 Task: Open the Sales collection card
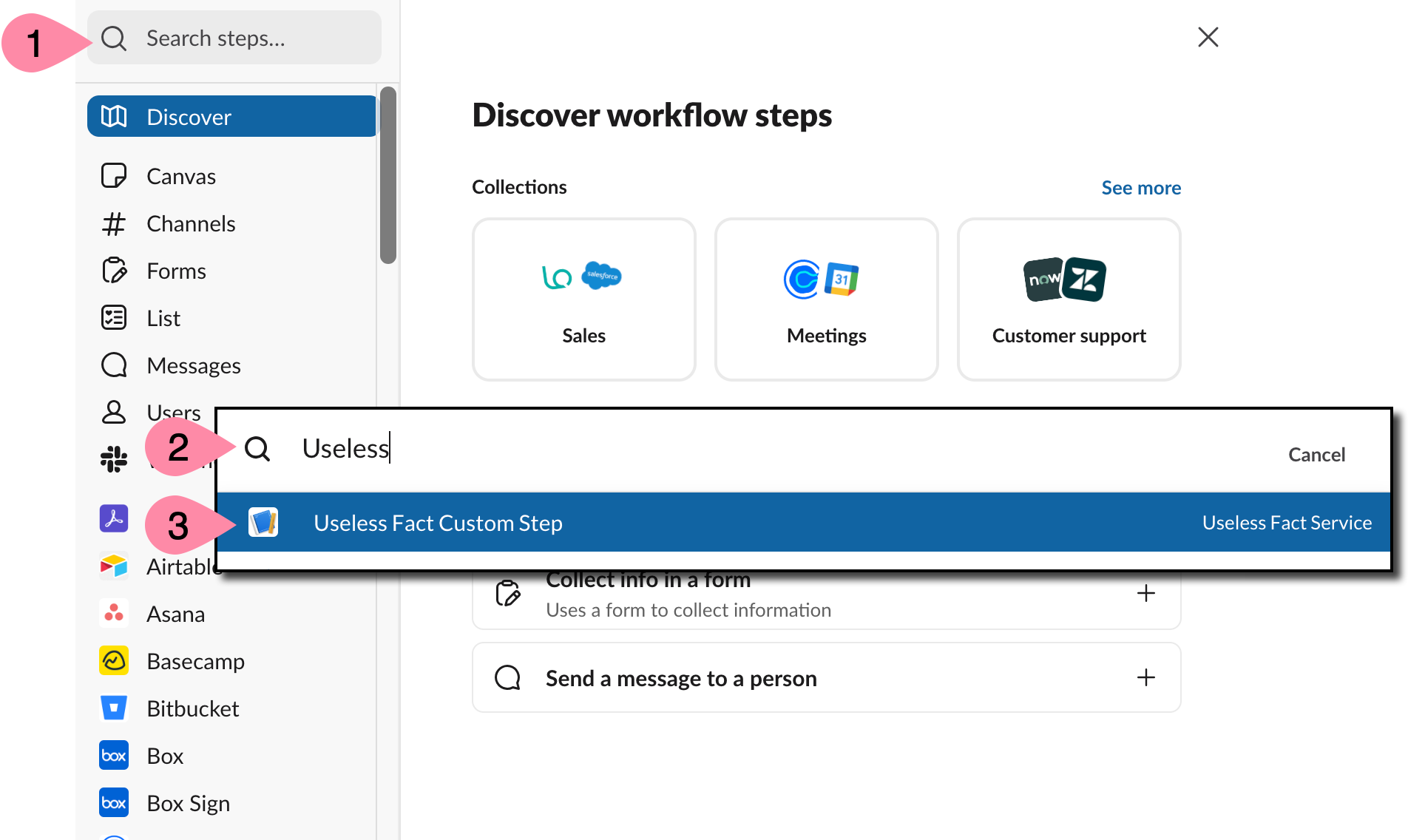tap(583, 299)
